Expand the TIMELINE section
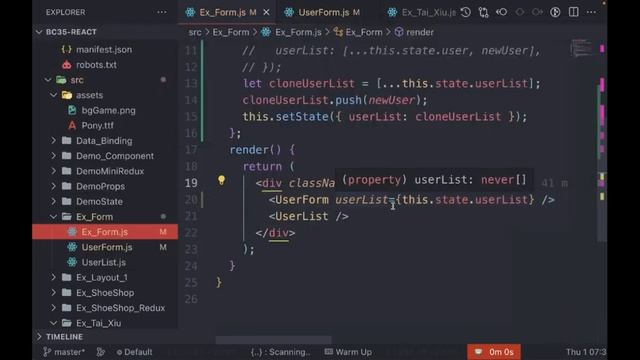 pyautogui.click(x=64, y=337)
